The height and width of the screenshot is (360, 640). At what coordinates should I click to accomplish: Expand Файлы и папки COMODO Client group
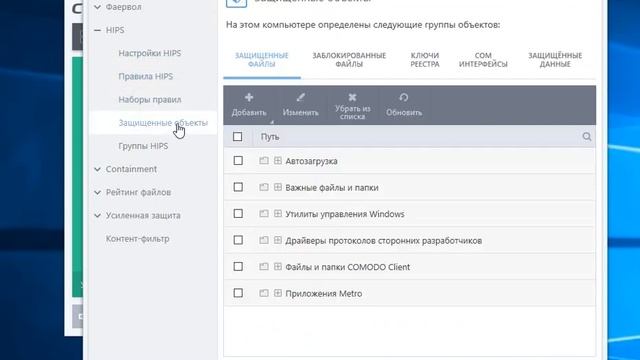(x=278, y=267)
